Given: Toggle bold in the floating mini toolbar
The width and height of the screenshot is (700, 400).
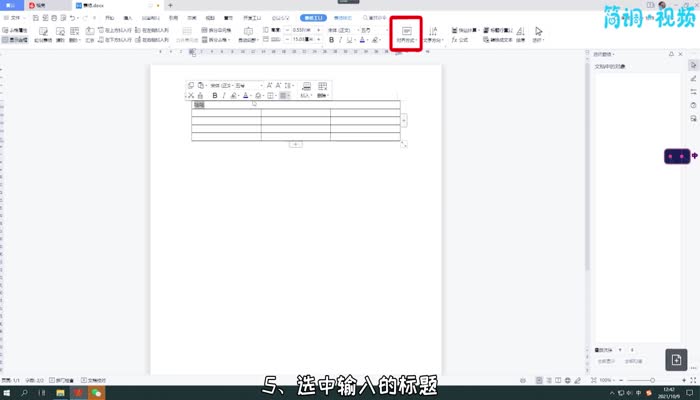Looking at the screenshot, I should tap(214, 96).
